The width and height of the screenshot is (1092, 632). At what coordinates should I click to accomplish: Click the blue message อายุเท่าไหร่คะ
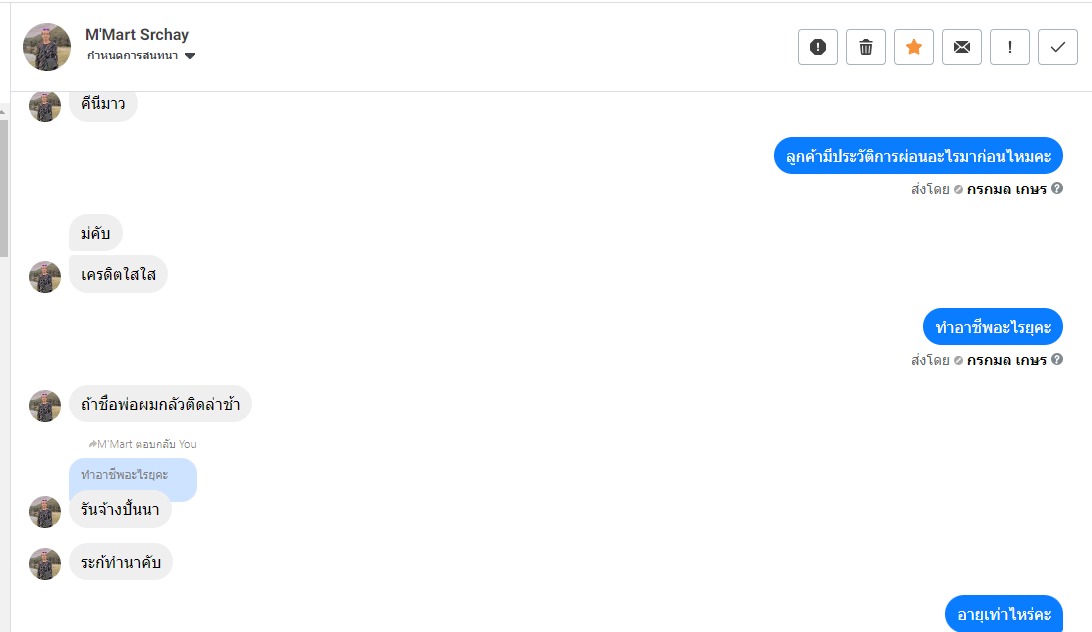1003,614
